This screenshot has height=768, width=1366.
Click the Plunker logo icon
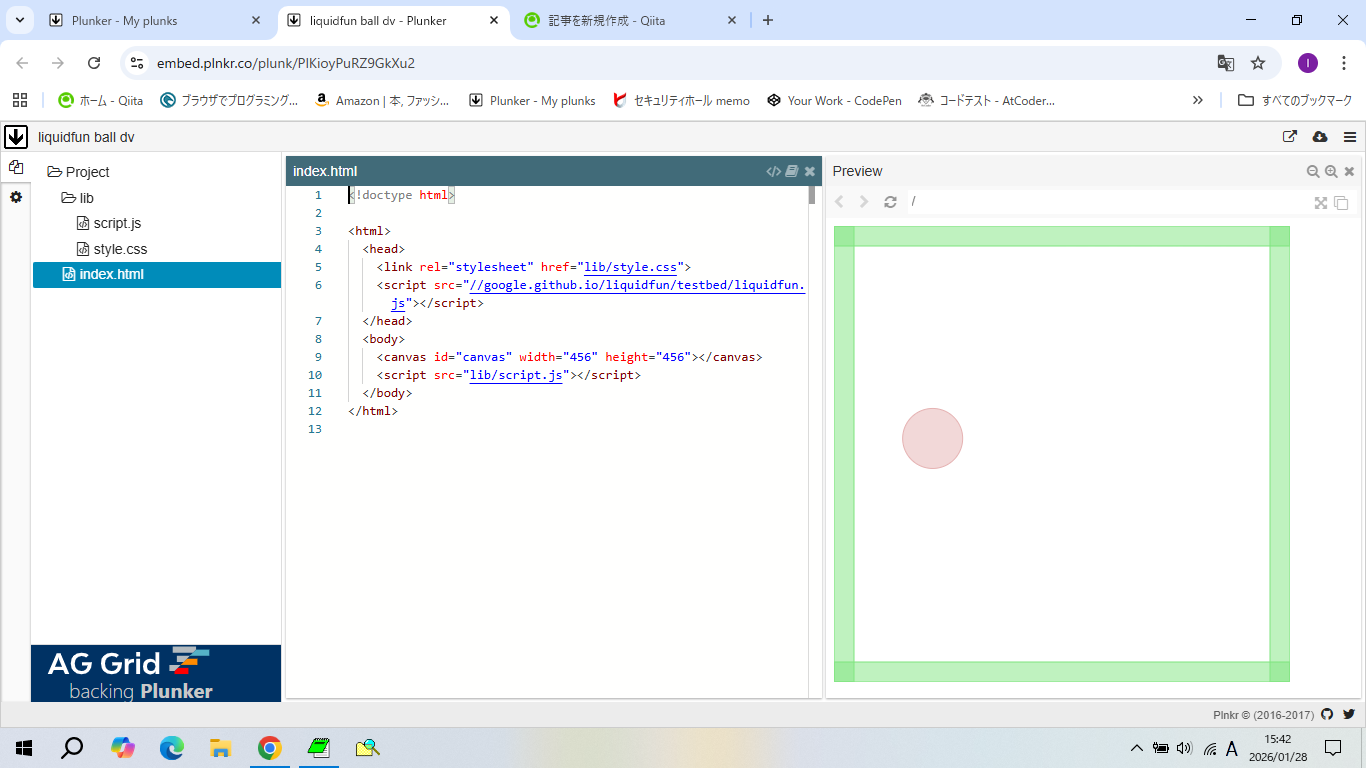pos(16,137)
